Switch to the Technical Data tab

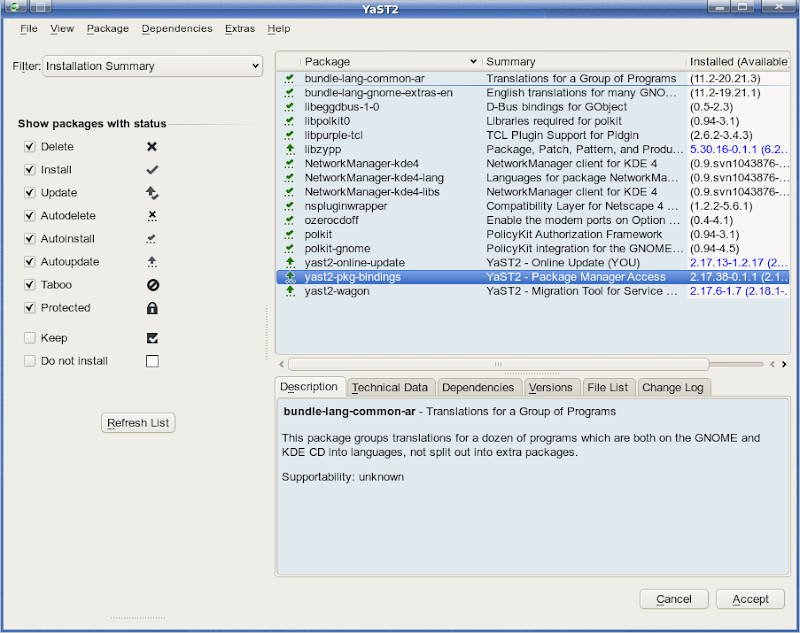coord(390,387)
